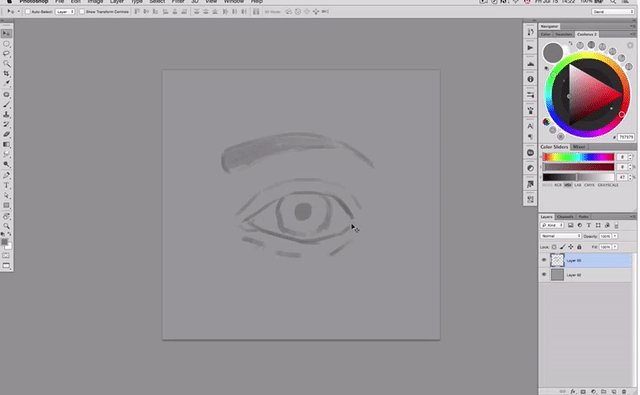Screen dimensions: 640x395
Task: Switch to the Mixer tab
Action: pyautogui.click(x=579, y=147)
